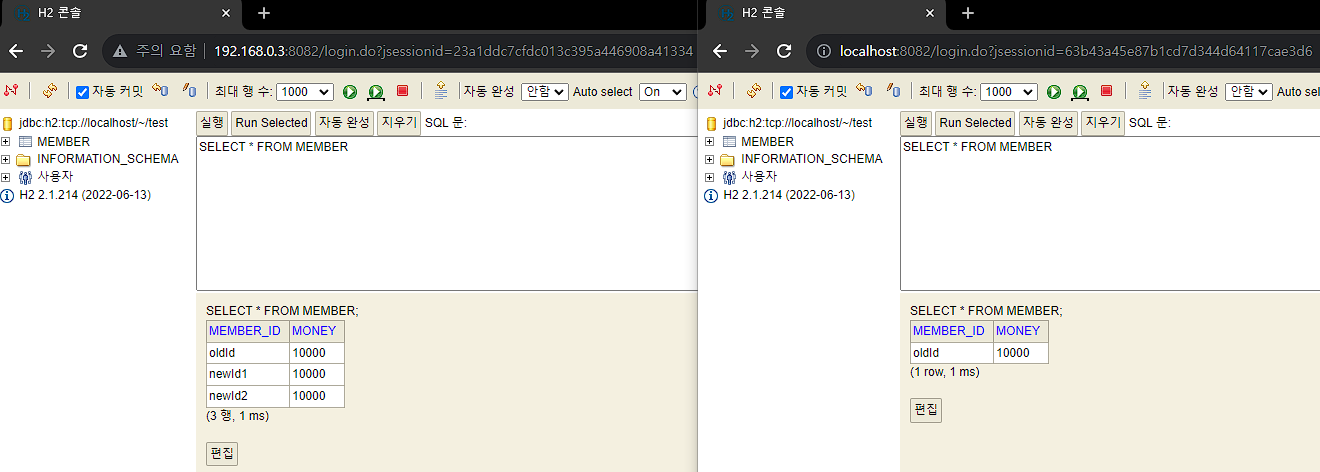Toggle 자동 커밋 checkbox in left console

83,92
